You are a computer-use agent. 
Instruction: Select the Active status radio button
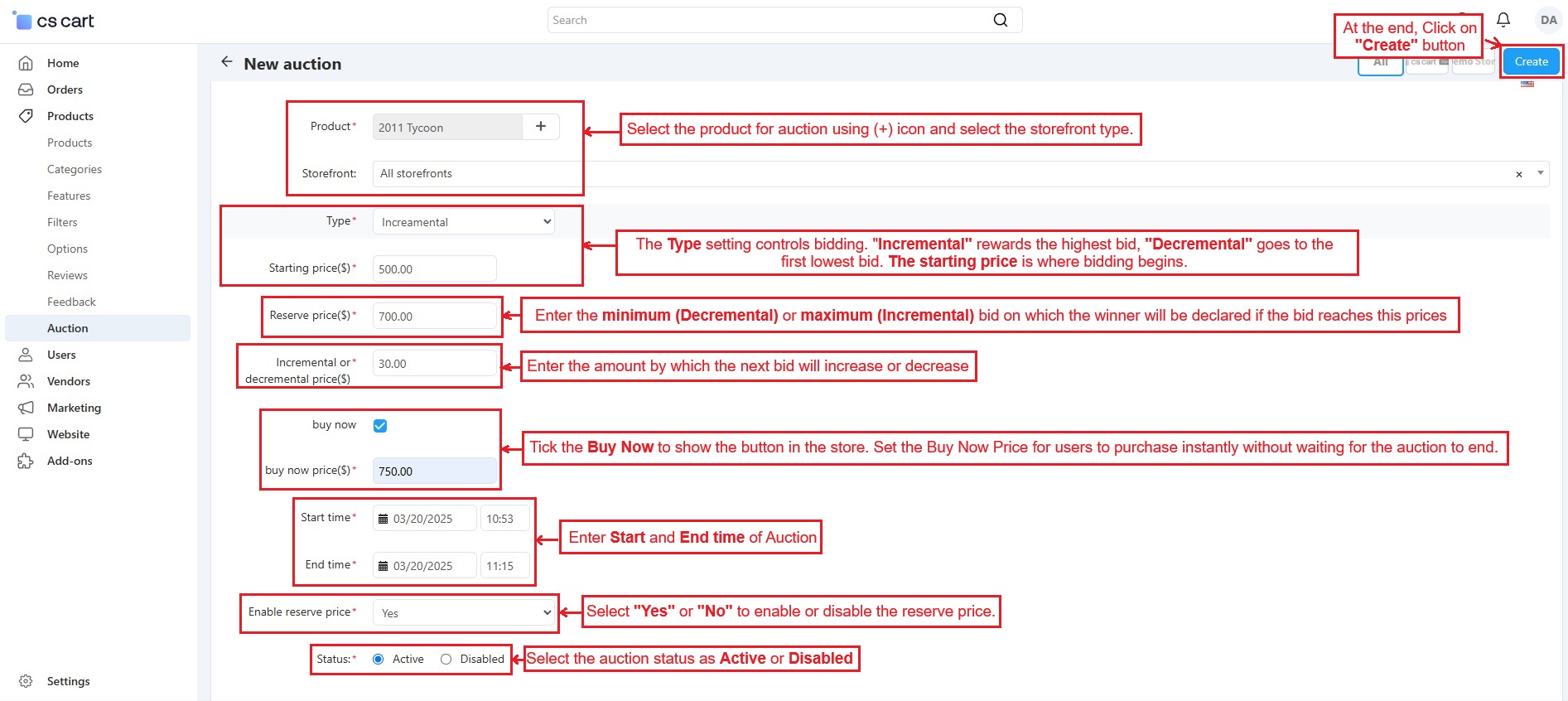[379, 660]
